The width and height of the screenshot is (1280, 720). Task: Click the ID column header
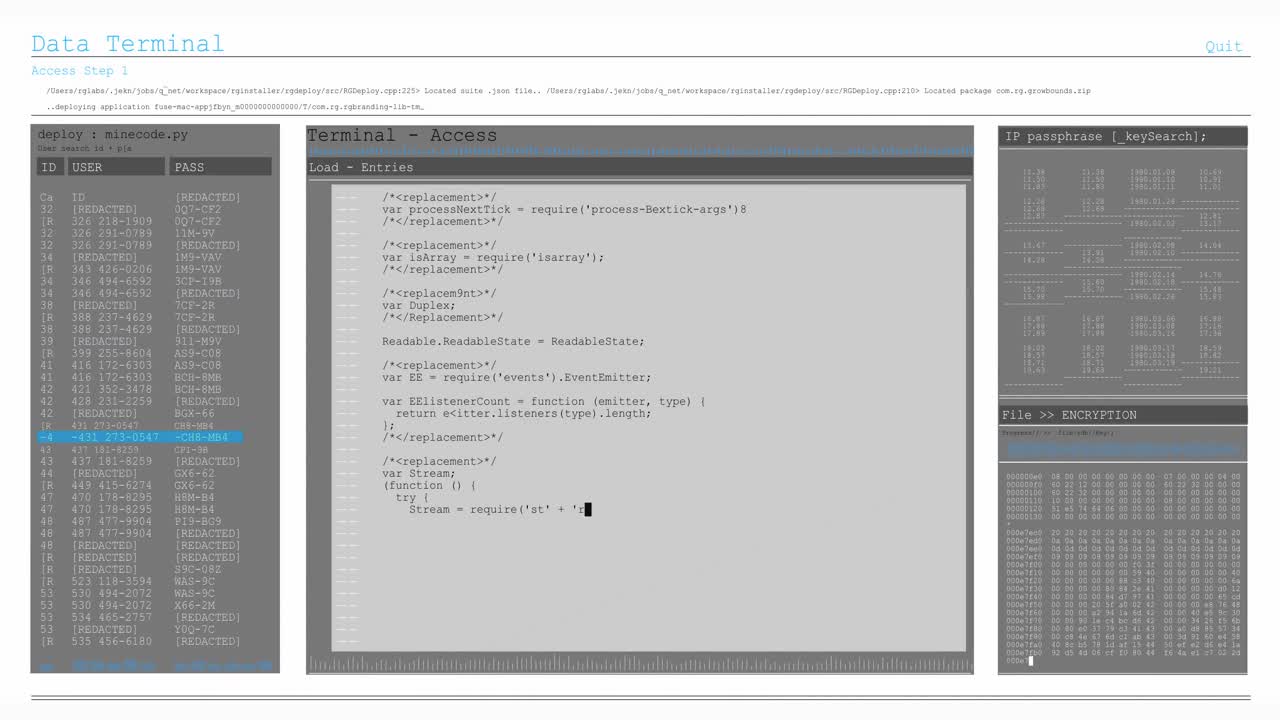(49, 166)
